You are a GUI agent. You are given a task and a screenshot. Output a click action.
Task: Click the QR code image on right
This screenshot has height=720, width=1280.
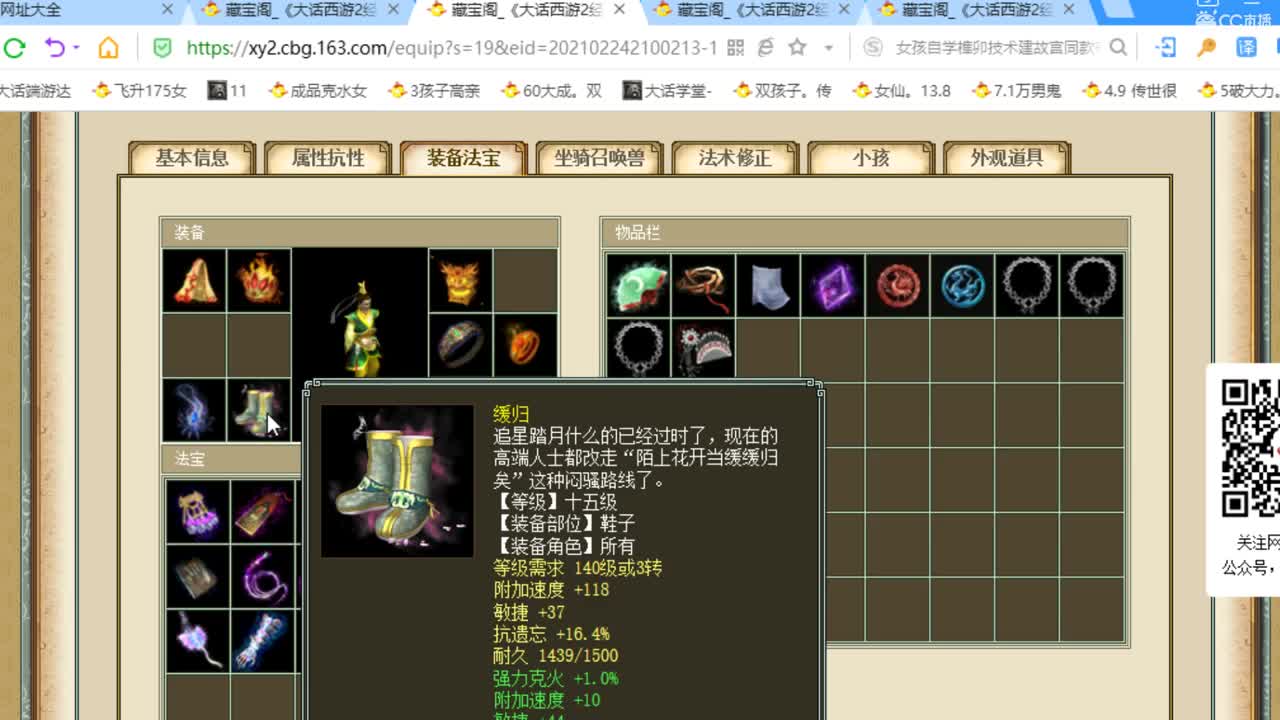(x=1250, y=447)
